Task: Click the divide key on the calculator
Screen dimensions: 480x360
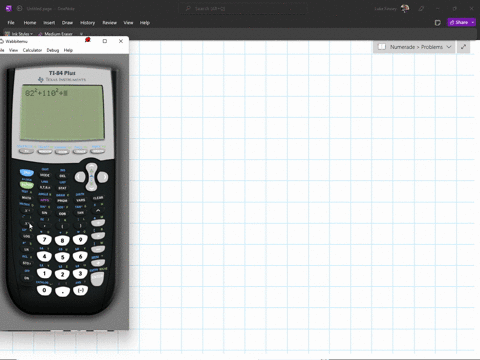Action: tap(98, 223)
